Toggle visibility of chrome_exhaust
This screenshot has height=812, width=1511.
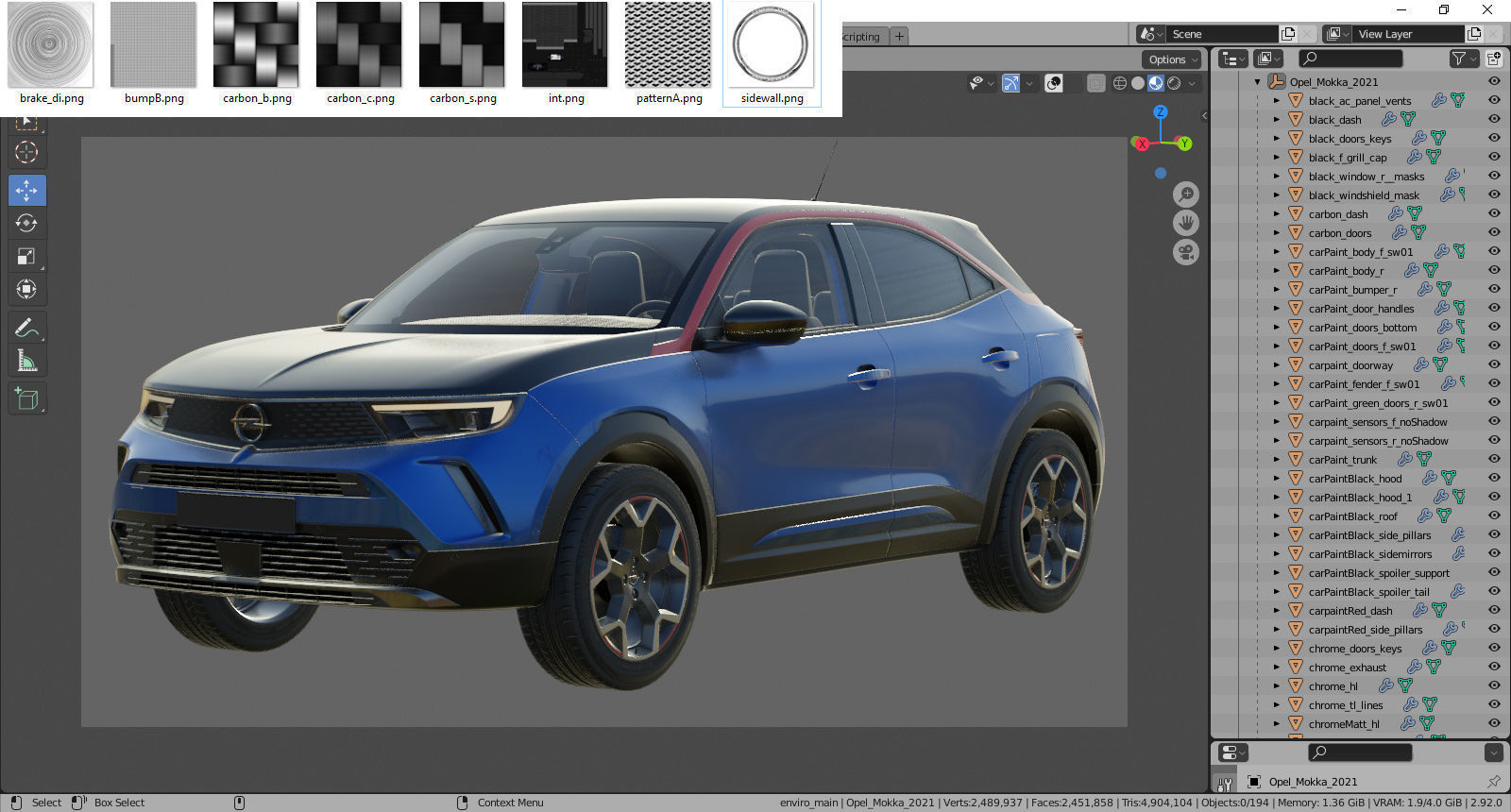click(x=1494, y=667)
